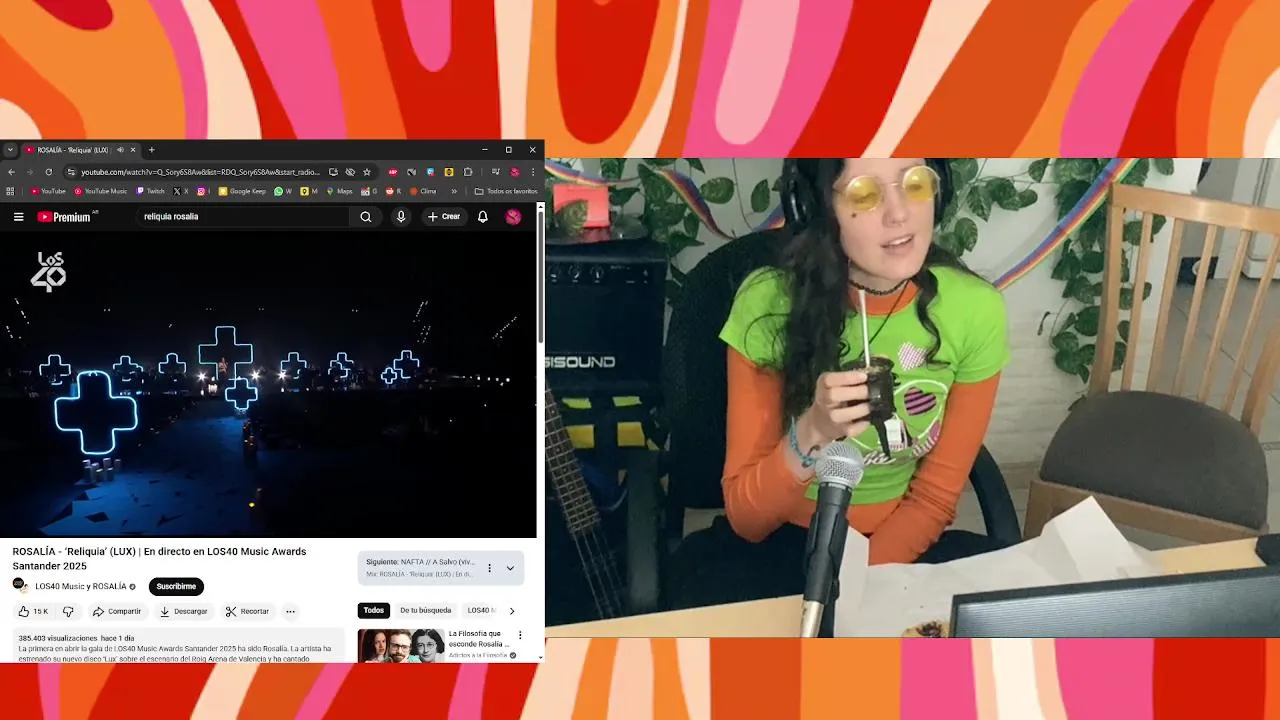Focus the YouTube search box
The width and height of the screenshot is (1280, 720).
point(245,217)
